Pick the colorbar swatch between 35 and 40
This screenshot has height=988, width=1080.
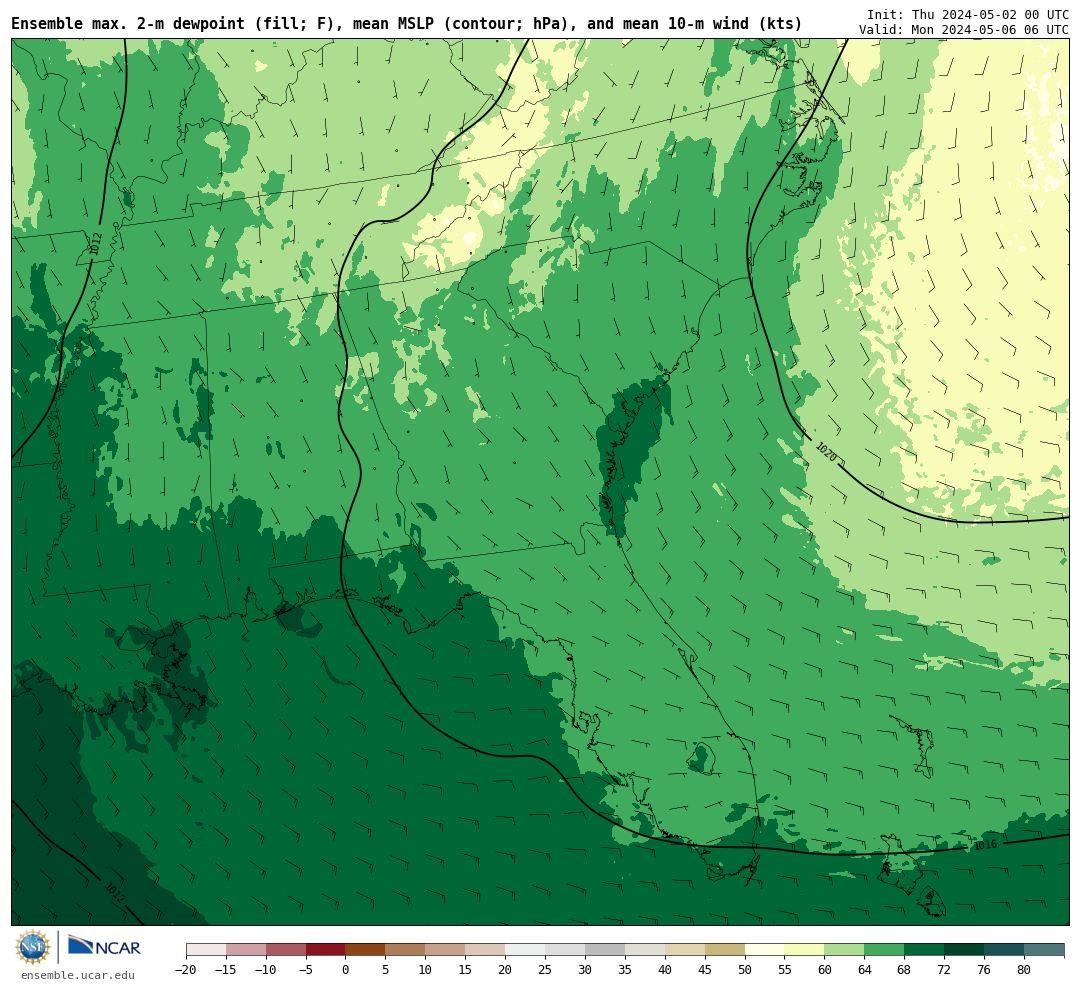pos(645,950)
